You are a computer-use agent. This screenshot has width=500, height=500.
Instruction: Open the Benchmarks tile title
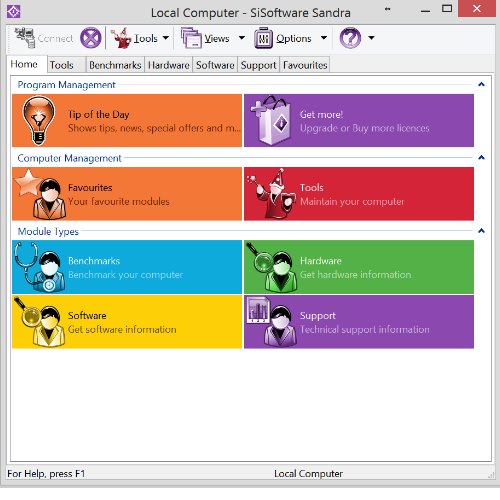(94, 261)
